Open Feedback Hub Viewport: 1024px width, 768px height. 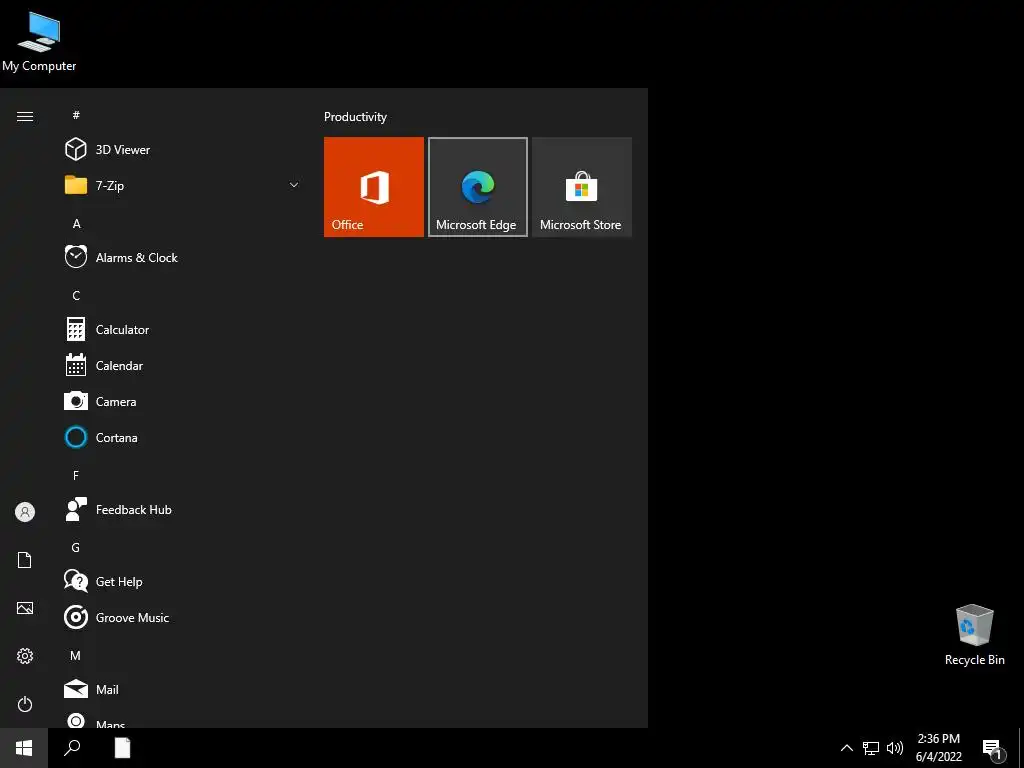click(182, 509)
